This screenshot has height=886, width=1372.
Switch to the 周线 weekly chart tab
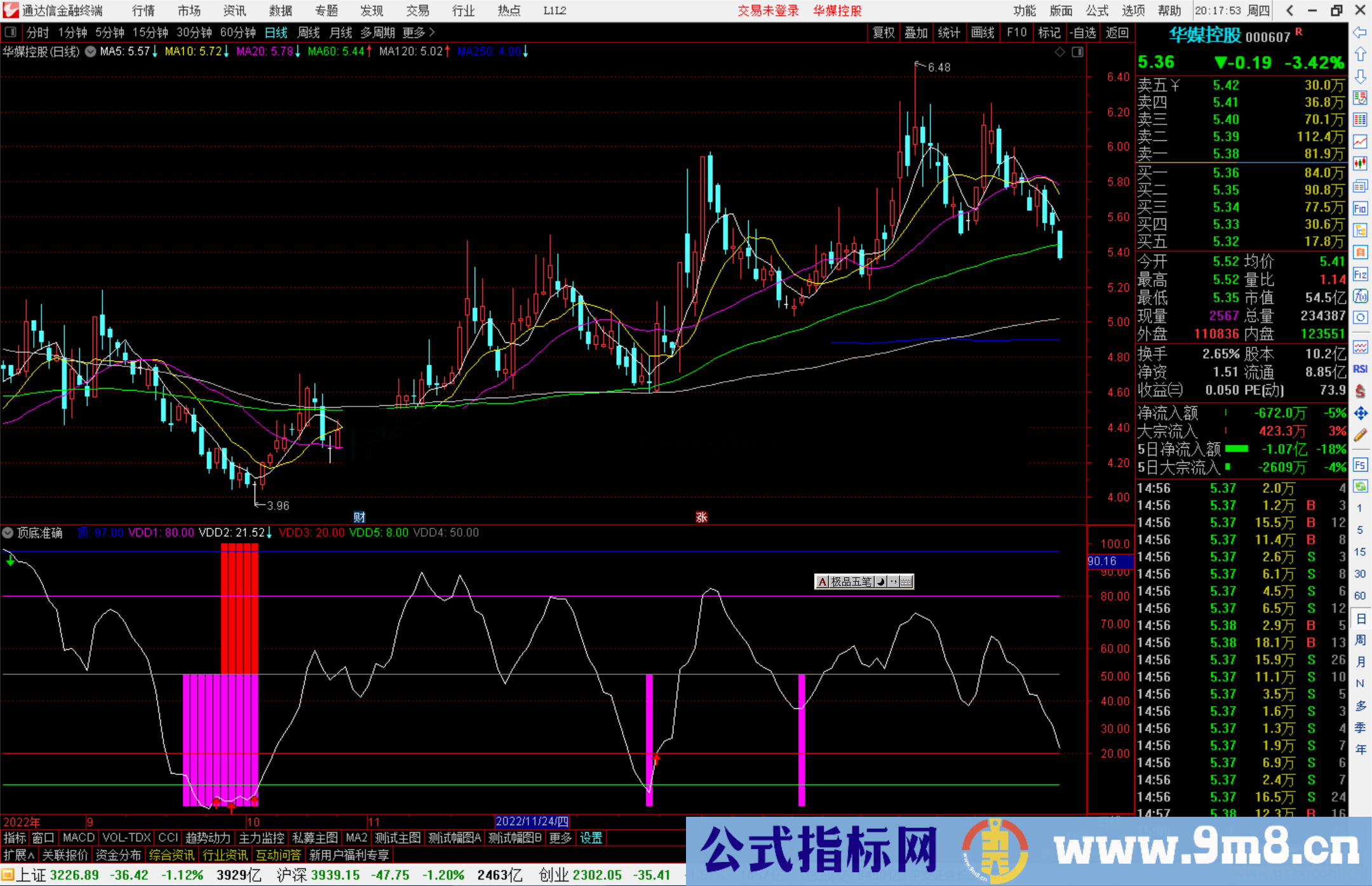tap(308, 32)
